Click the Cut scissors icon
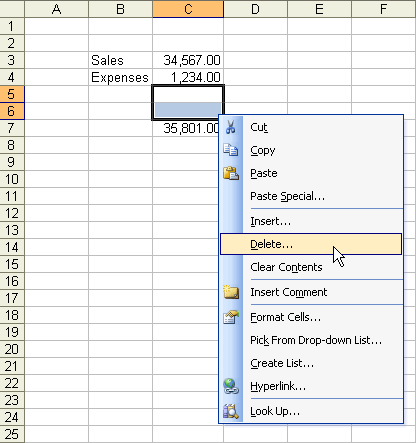416x443 pixels. [x=230, y=127]
